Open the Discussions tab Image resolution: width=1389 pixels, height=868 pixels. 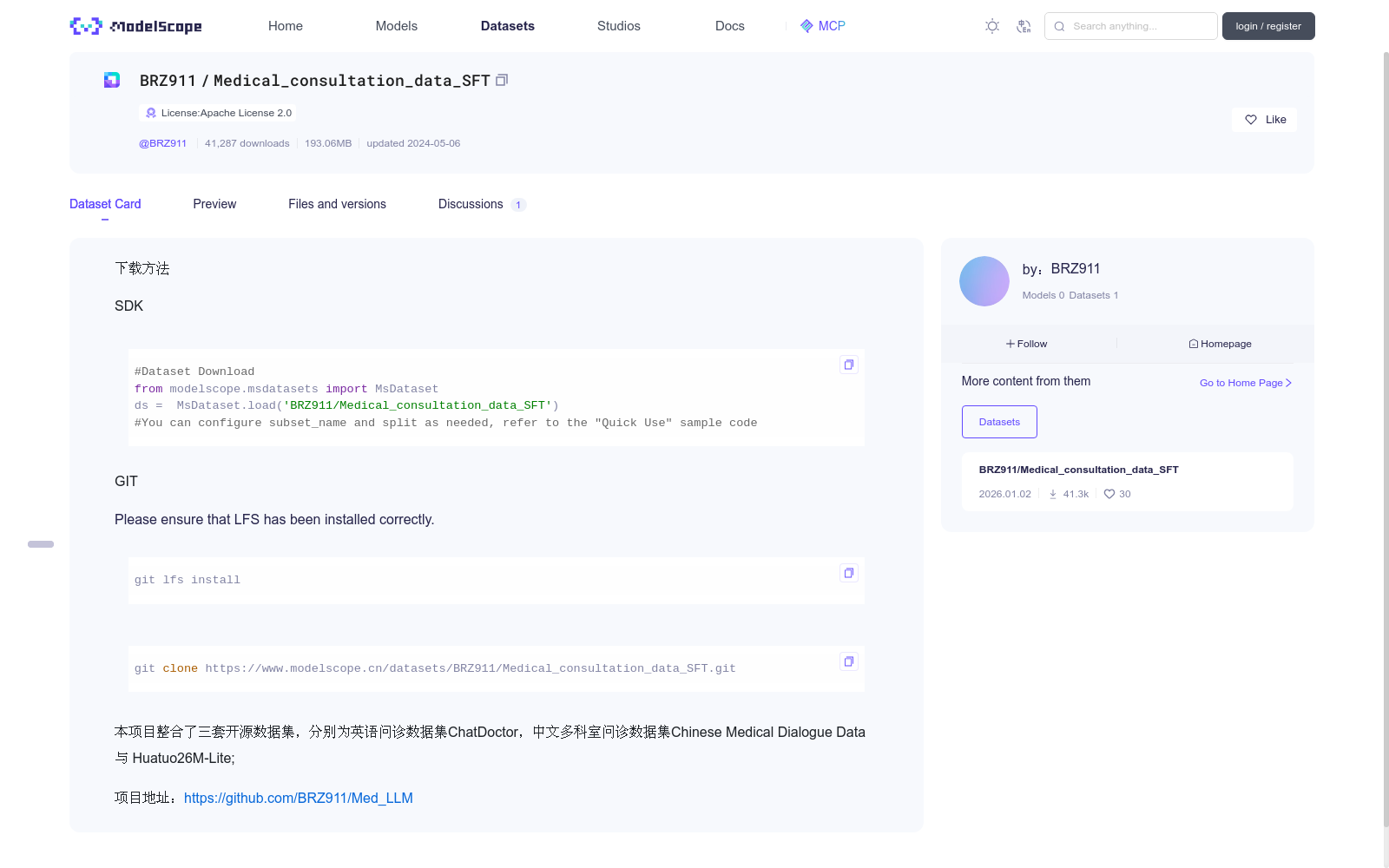482,204
